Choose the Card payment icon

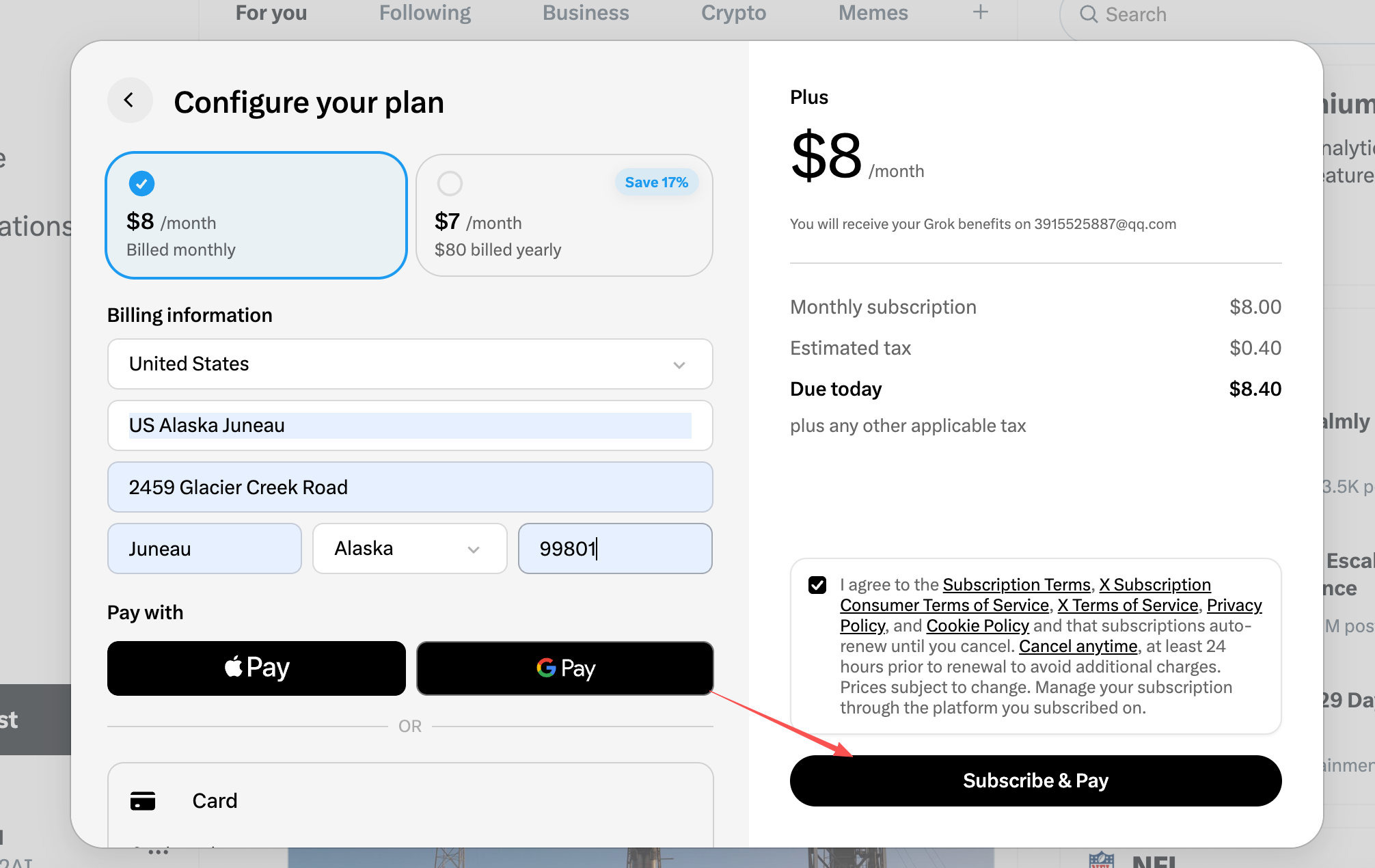click(143, 800)
